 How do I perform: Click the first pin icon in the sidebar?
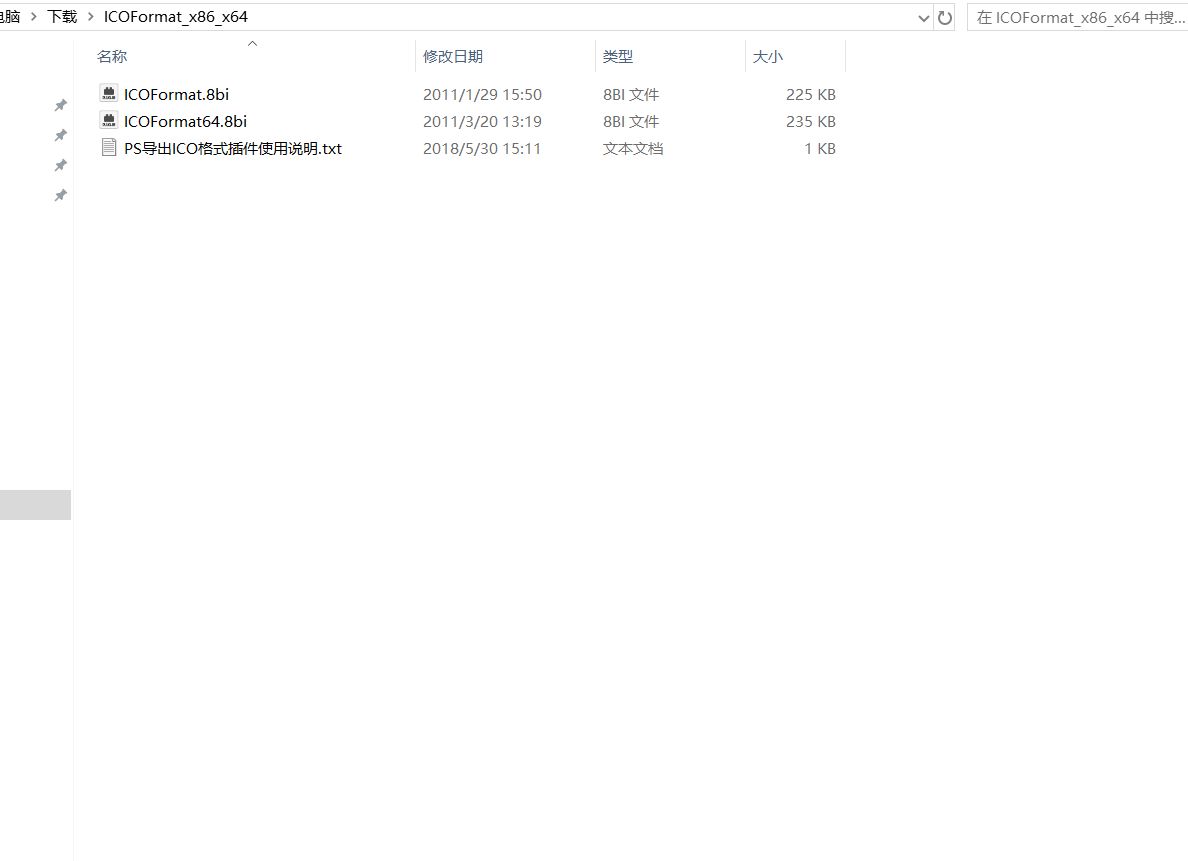pos(60,104)
